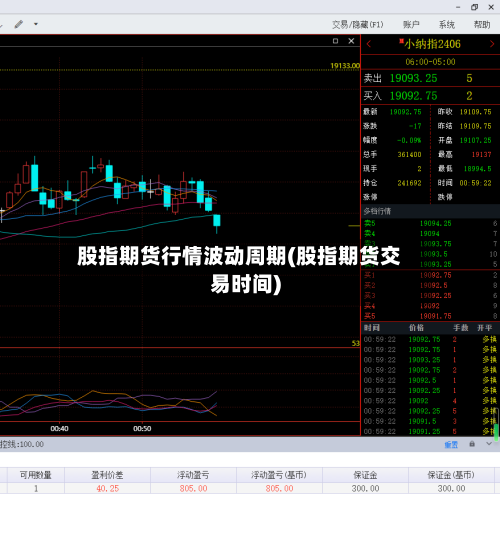Screen dimensions: 500x546
Task: Open the 交易/隐藏(F1) menu
Action: pyautogui.click(x=357, y=24)
